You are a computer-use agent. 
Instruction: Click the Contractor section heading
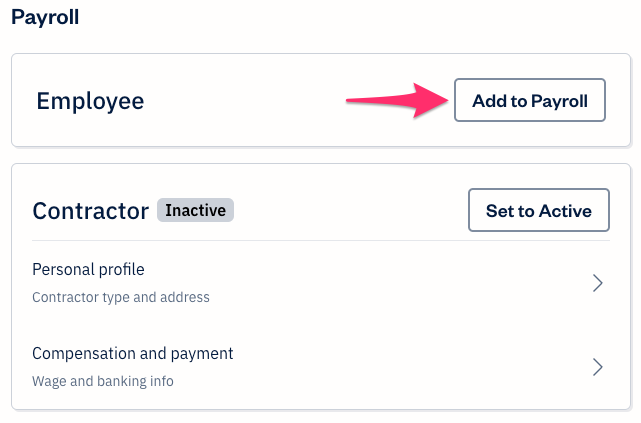[90, 211]
